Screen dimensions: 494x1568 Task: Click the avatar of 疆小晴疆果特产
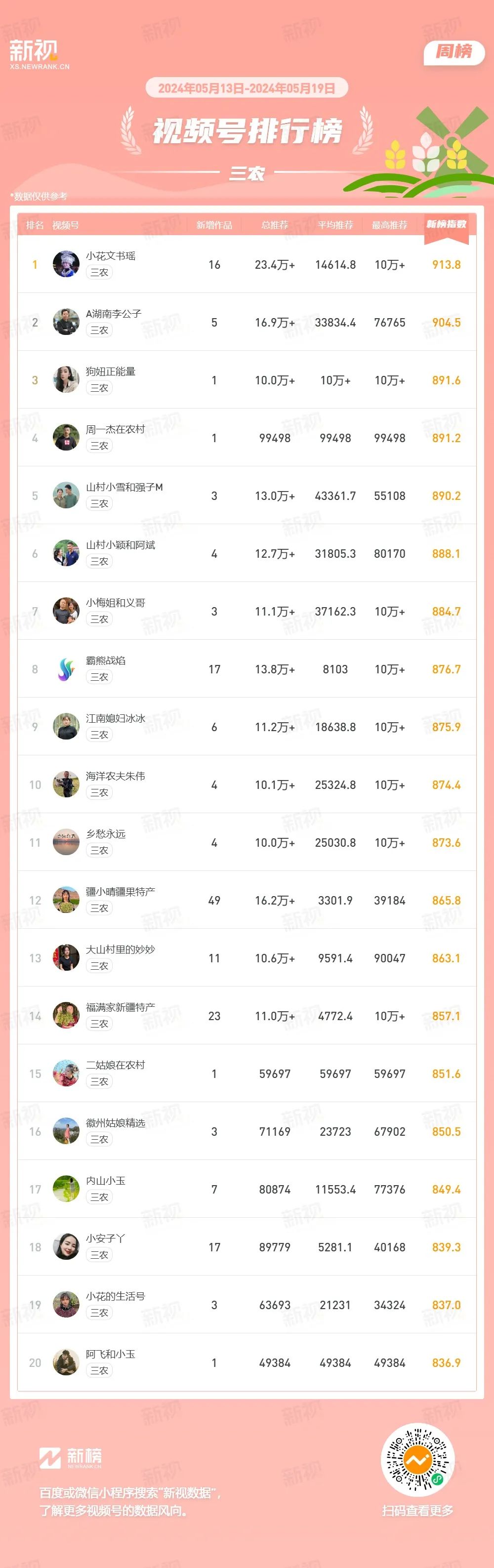click(66, 900)
